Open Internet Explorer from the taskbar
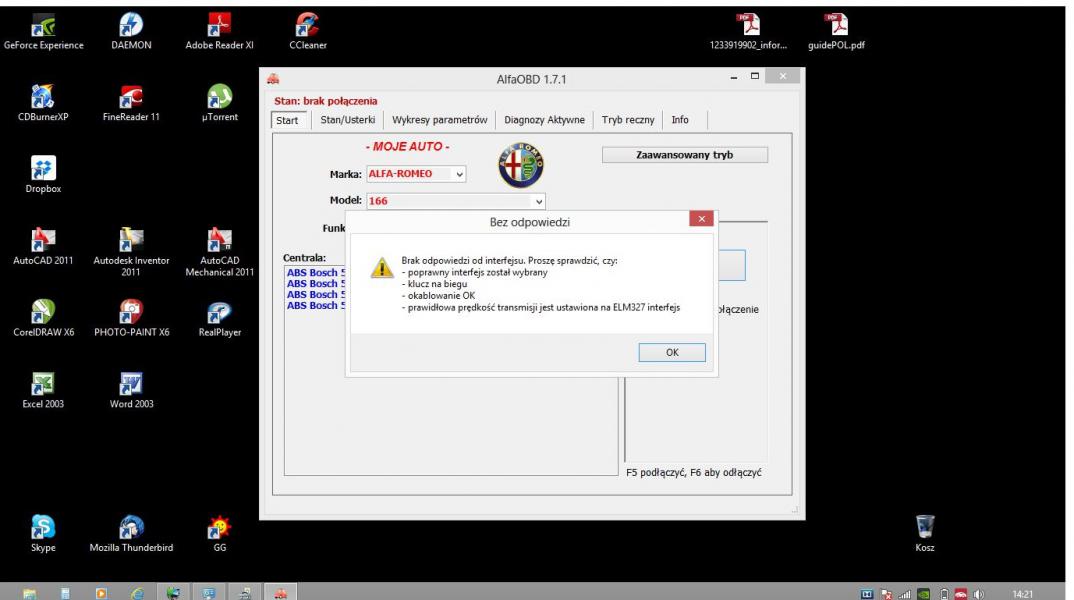This screenshot has height=600, width=1074. point(137,593)
